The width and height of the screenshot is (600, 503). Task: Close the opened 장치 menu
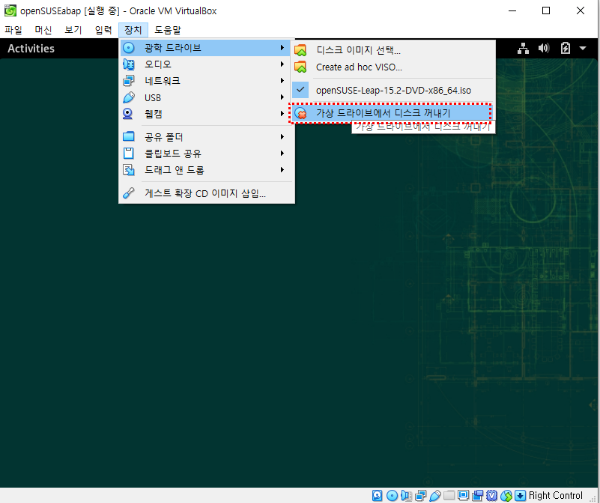click(x=132, y=30)
